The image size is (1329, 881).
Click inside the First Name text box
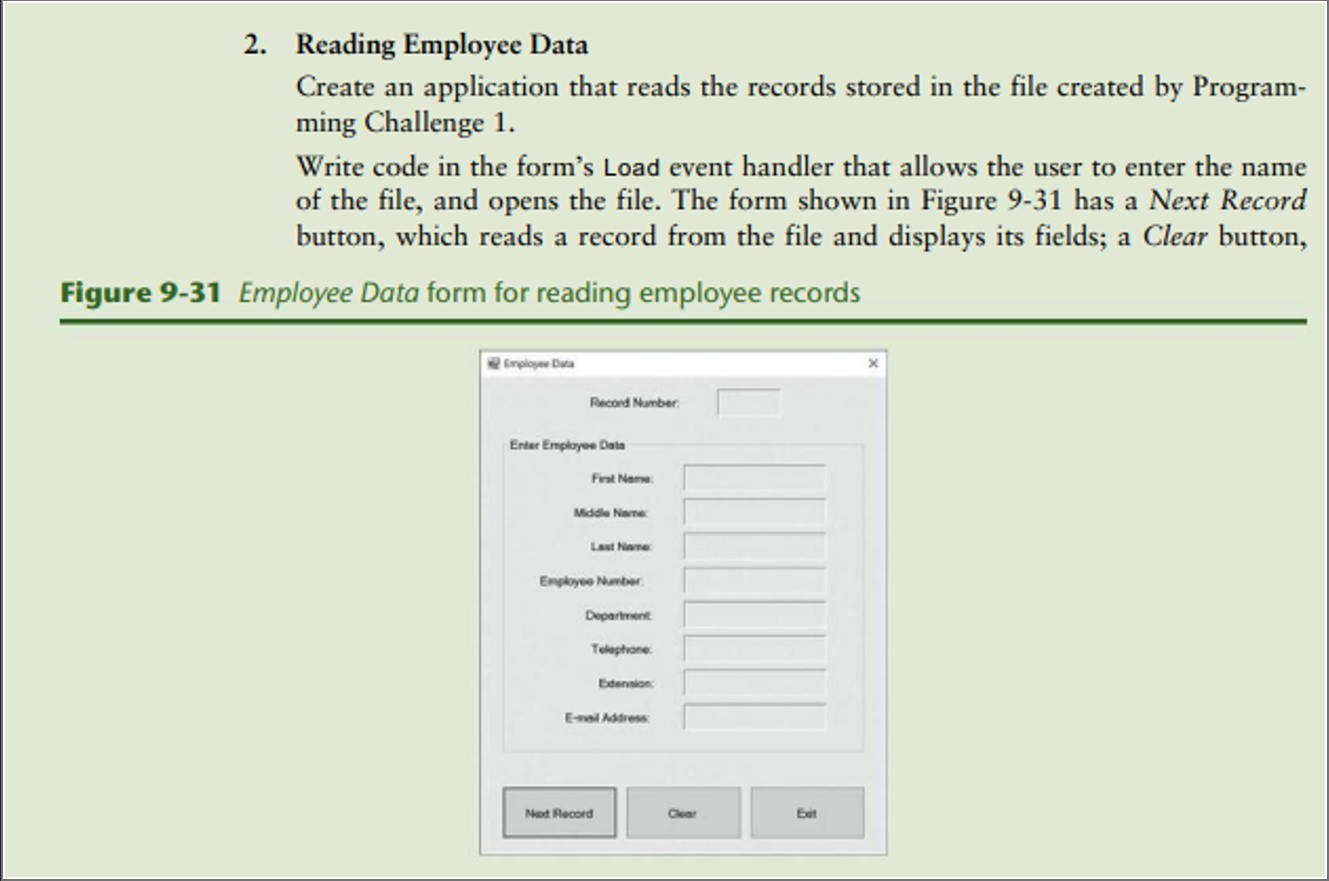[754, 478]
